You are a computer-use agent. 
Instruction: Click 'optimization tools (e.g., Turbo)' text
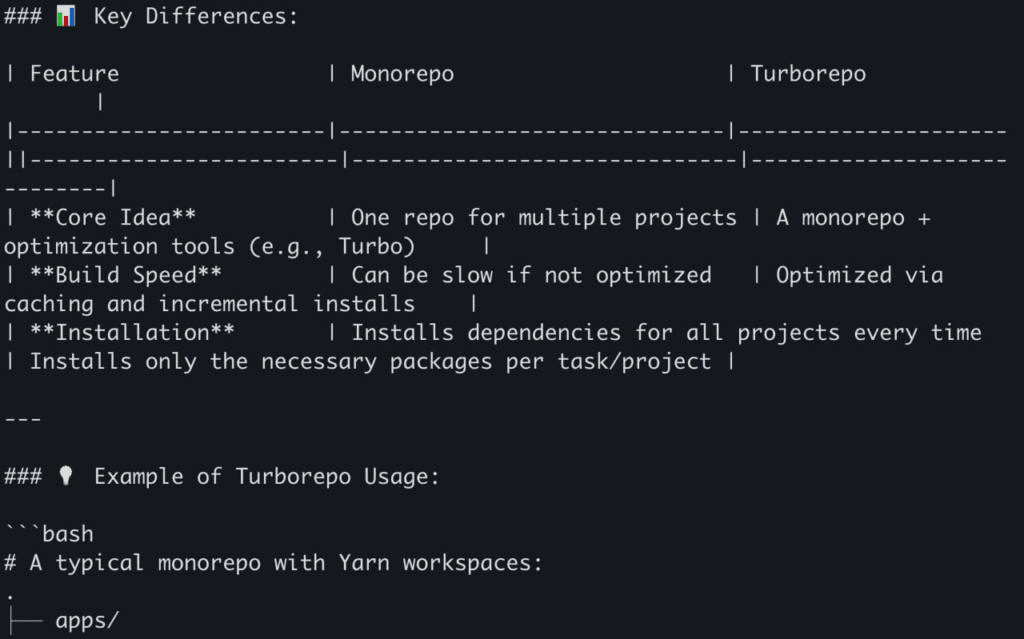coord(210,247)
